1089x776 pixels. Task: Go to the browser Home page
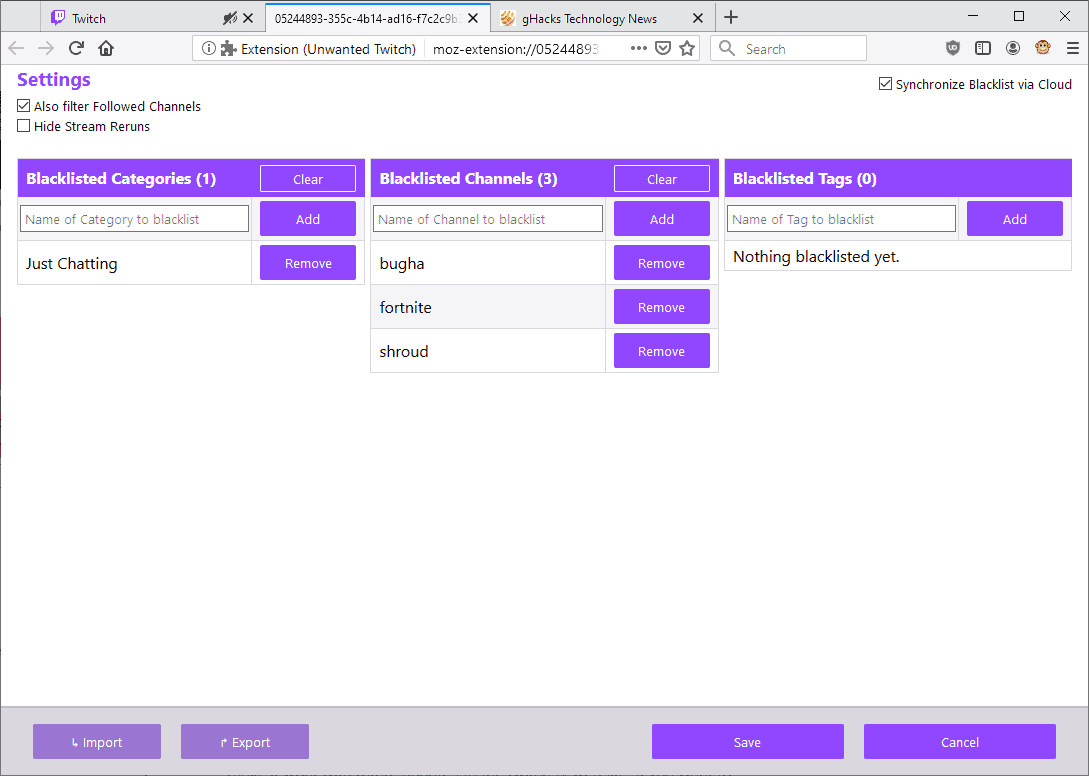pos(106,48)
